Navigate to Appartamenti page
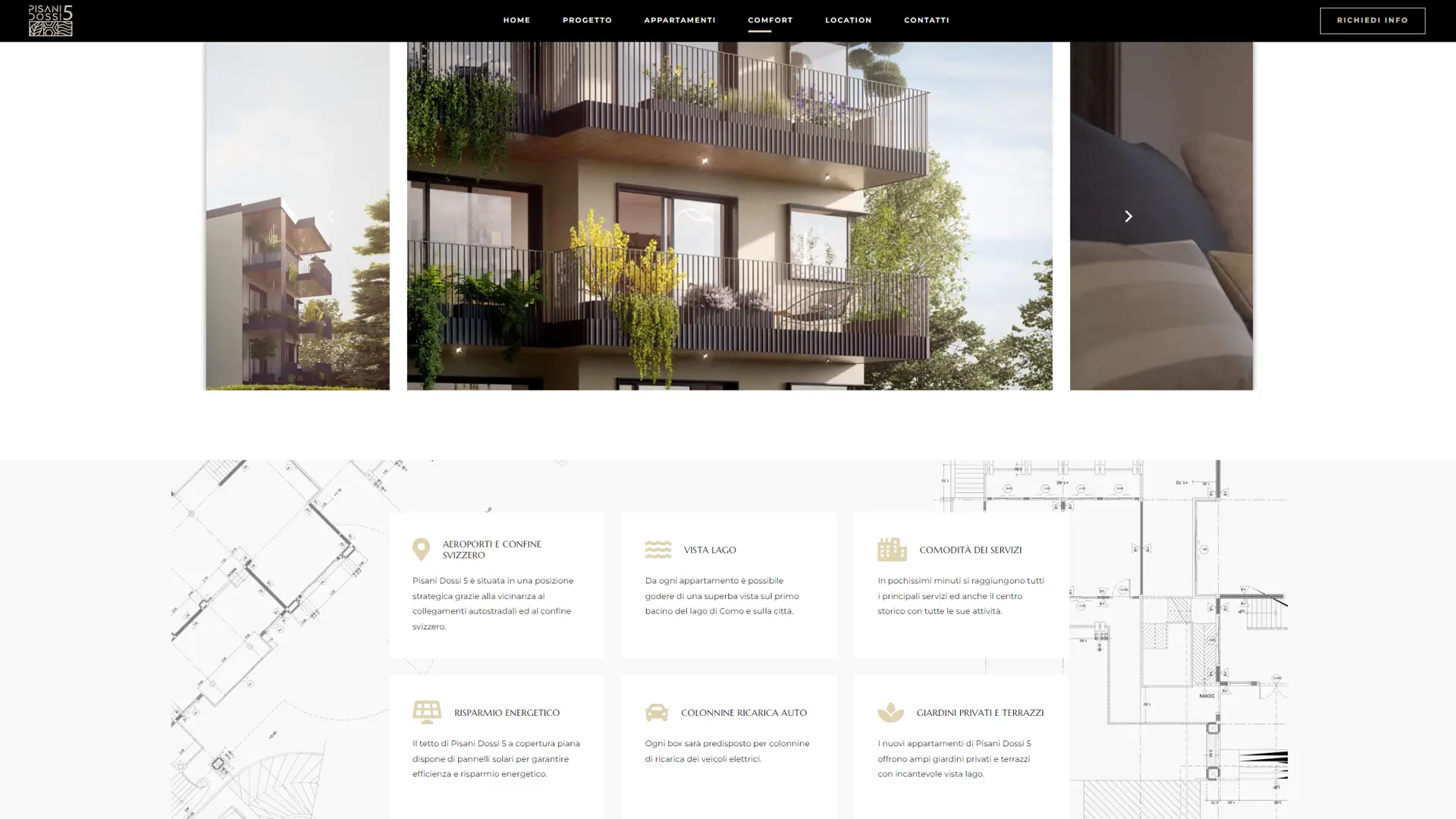This screenshot has width=1456, height=819. (x=679, y=20)
